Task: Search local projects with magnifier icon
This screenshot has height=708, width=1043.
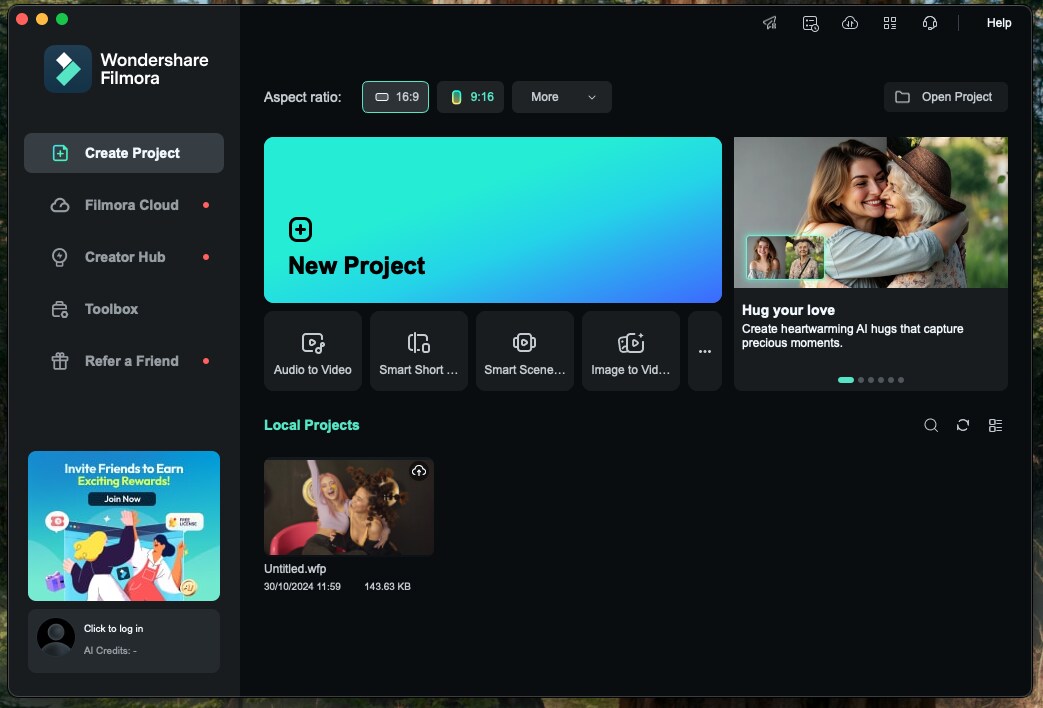Action: tap(931, 425)
